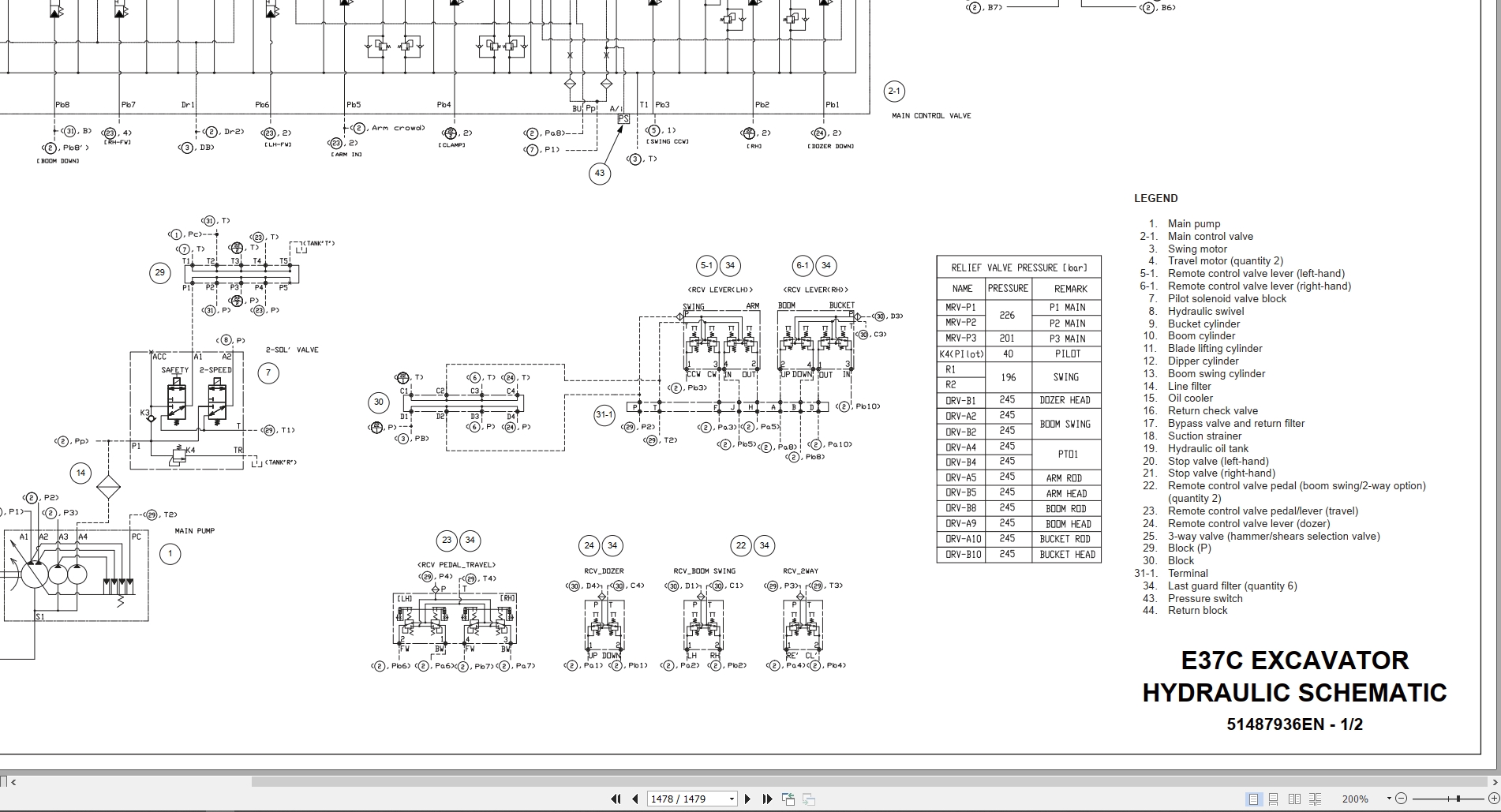1501x812 pixels.
Task: Click the 'MAIN PUMP' label on schematic
Action: point(195,531)
